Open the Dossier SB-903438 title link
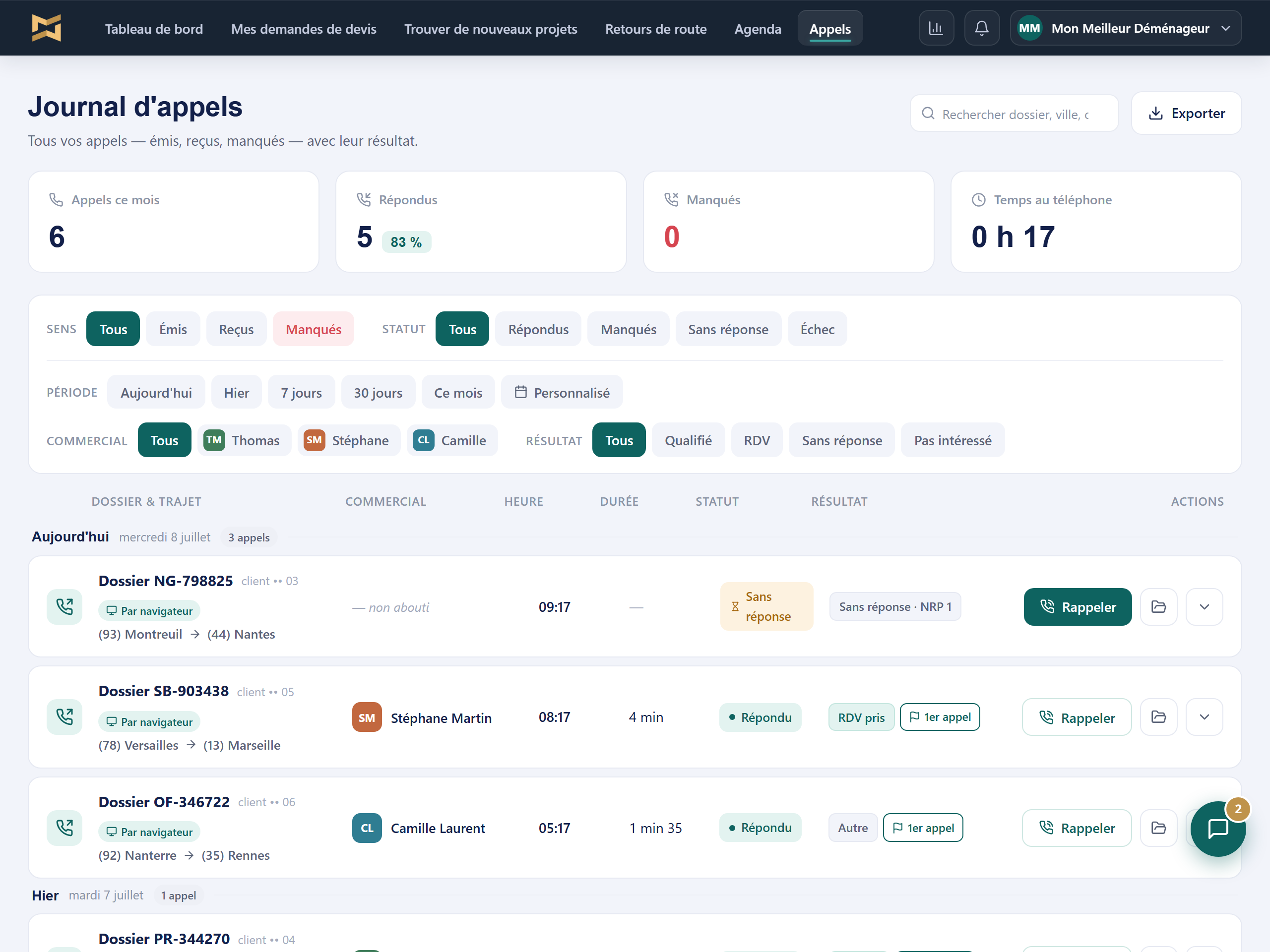Image resolution: width=1270 pixels, height=952 pixels. pos(164,691)
